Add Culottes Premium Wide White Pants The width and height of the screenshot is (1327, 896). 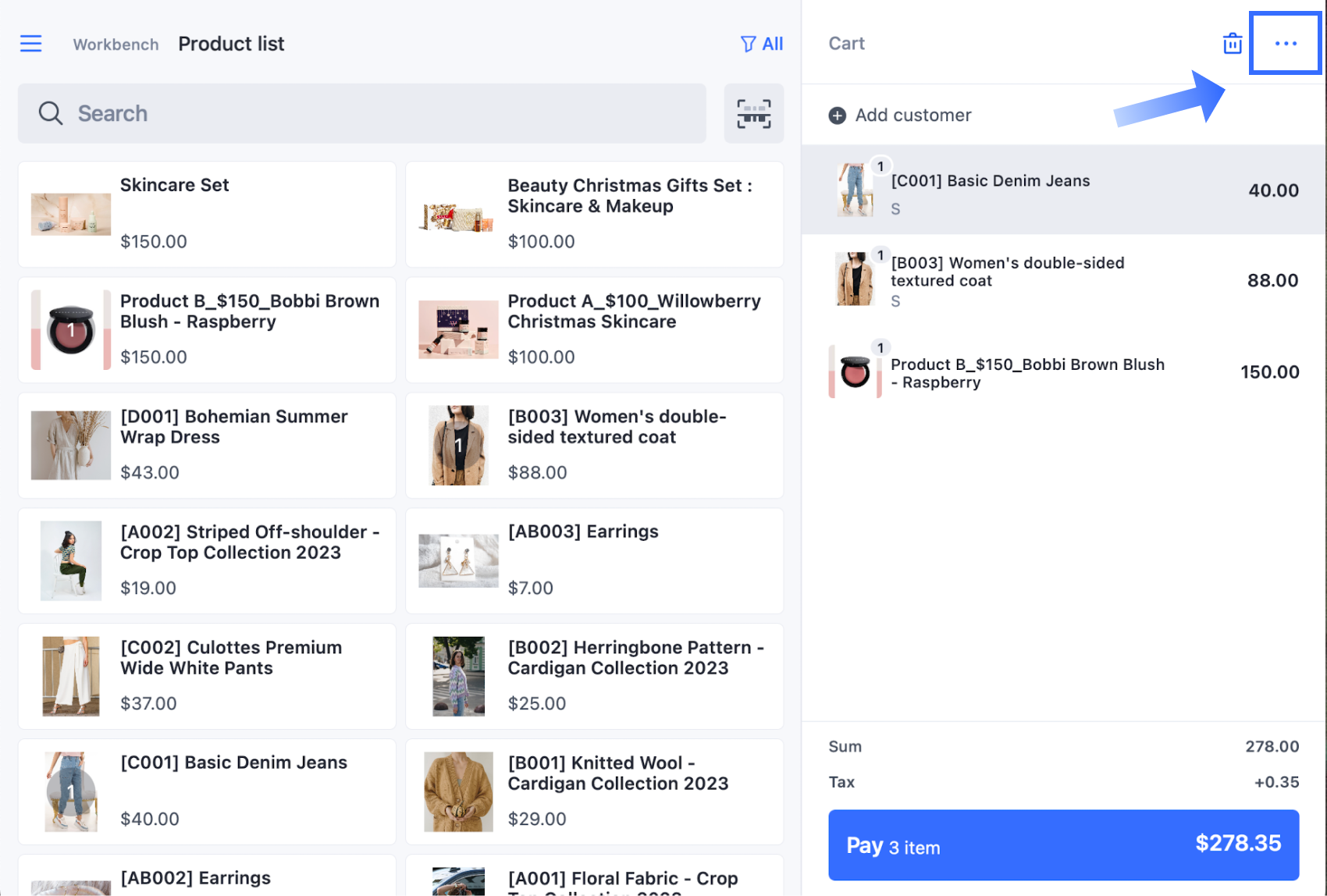(207, 677)
